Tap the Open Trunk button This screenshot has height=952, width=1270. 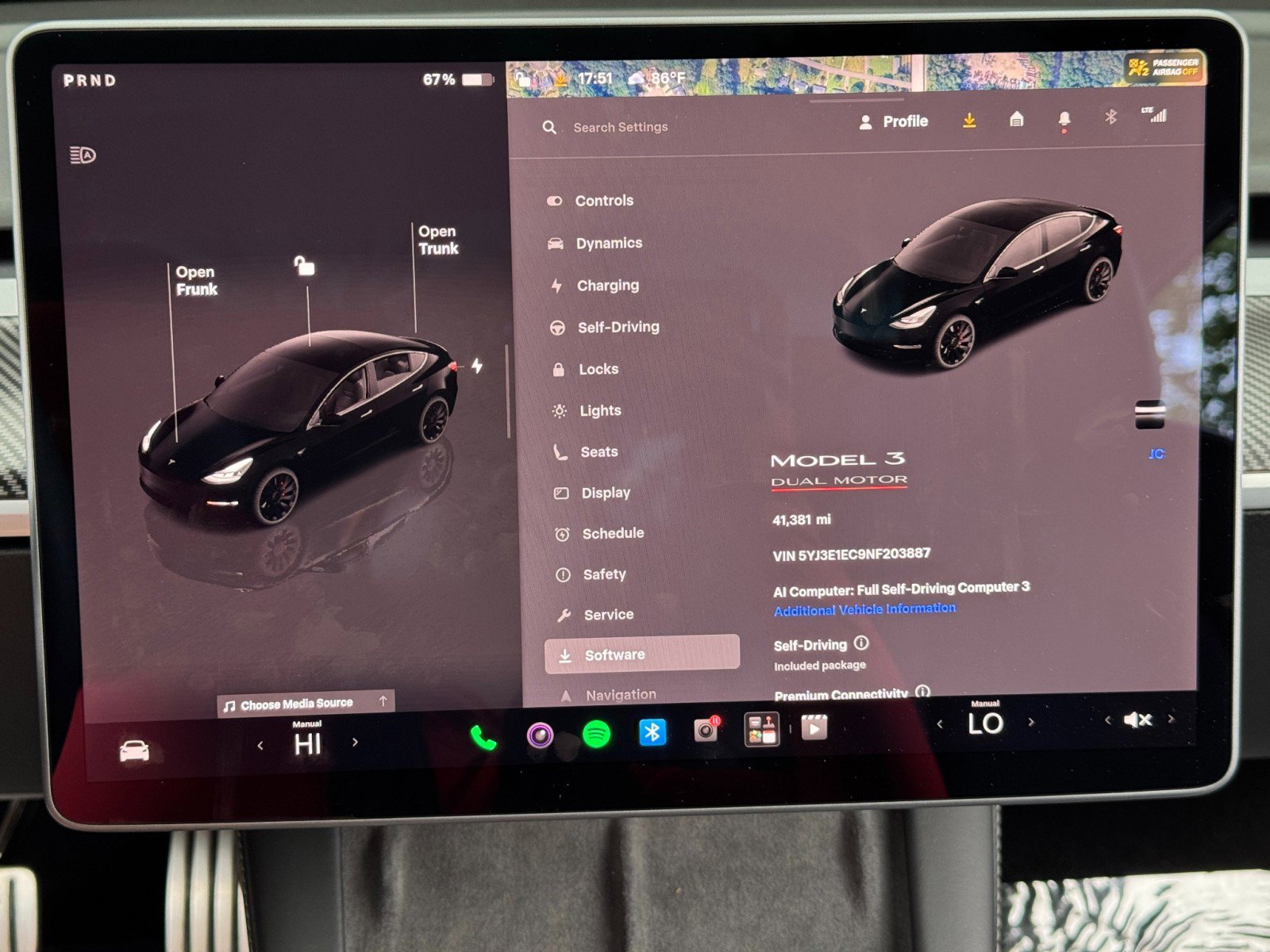438,240
